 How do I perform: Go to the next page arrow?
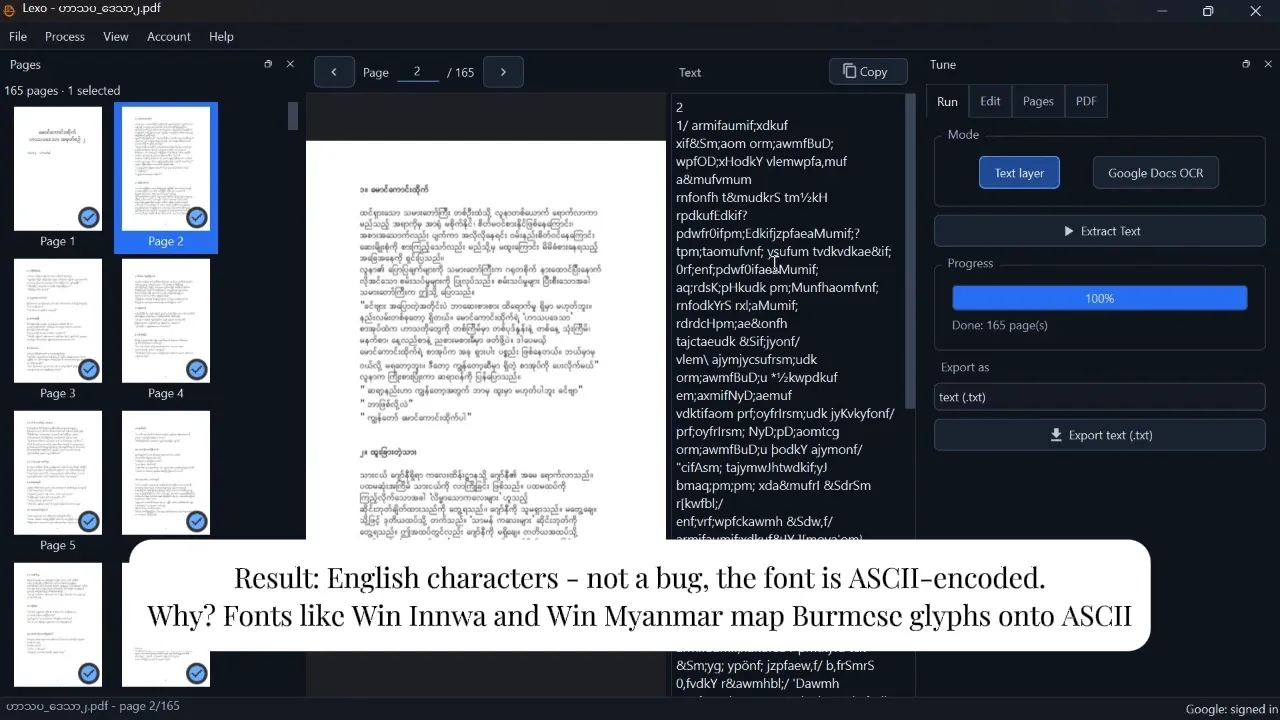pos(503,72)
